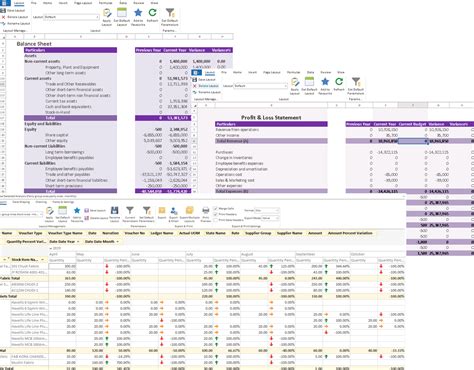Click Set Default Layout icon in pivot analysis window
This screenshot has height=370, width=474.
coord(62,210)
